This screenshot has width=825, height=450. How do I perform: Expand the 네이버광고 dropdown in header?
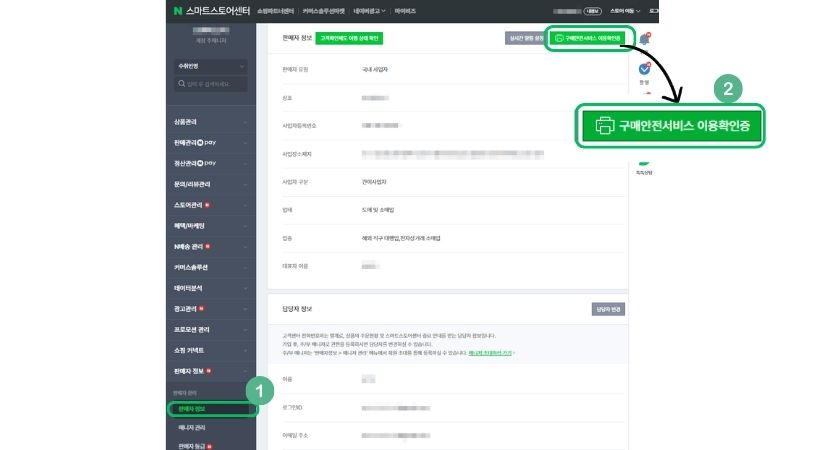pos(369,11)
